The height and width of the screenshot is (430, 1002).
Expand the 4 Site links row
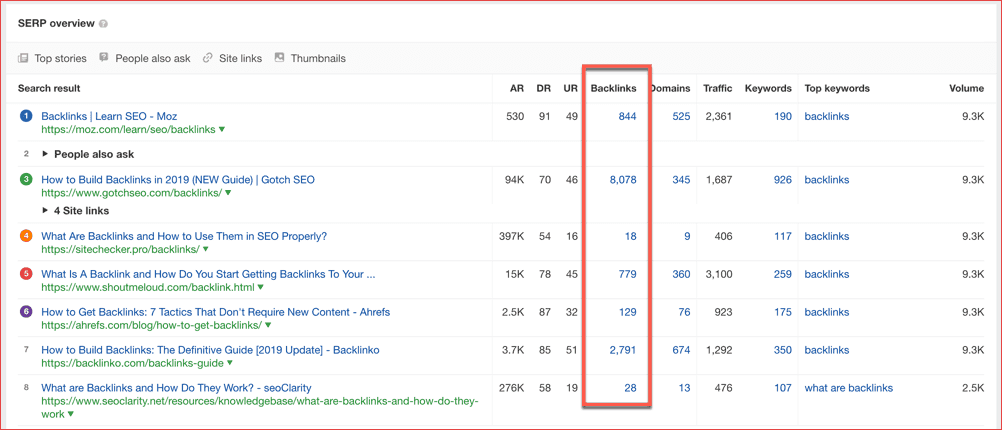(46, 211)
